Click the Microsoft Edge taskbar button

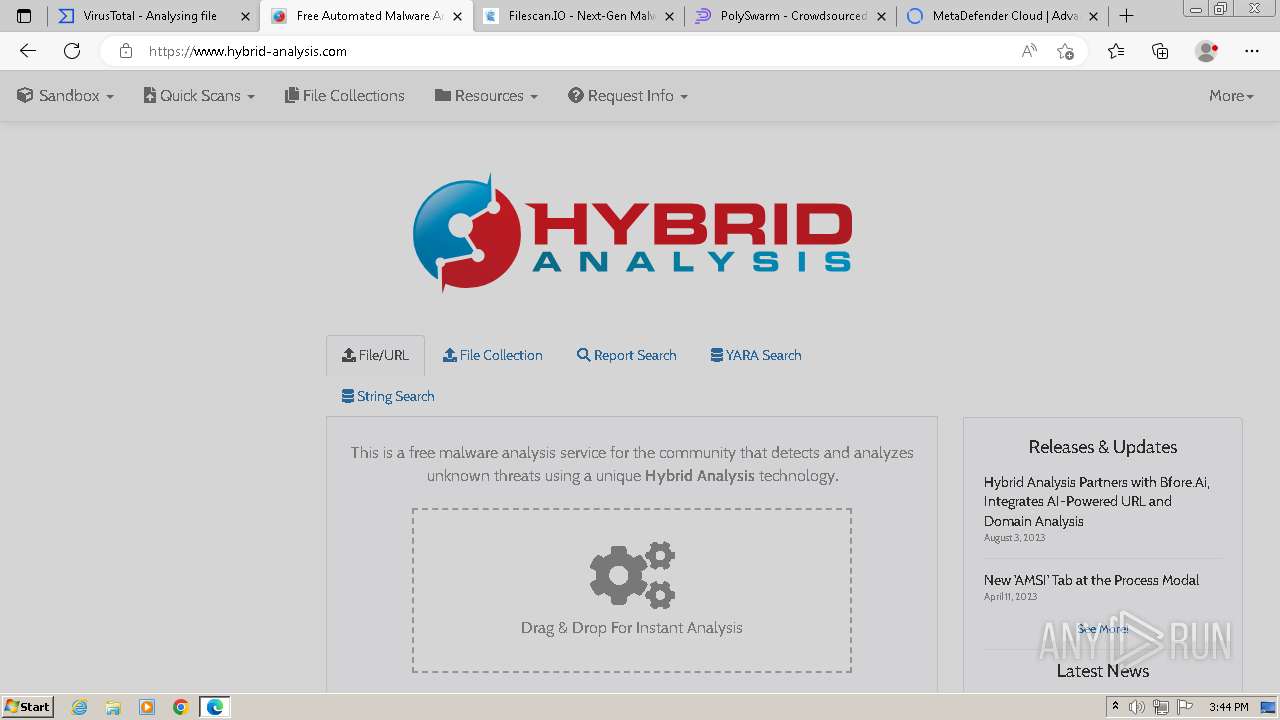pyautogui.click(x=215, y=707)
